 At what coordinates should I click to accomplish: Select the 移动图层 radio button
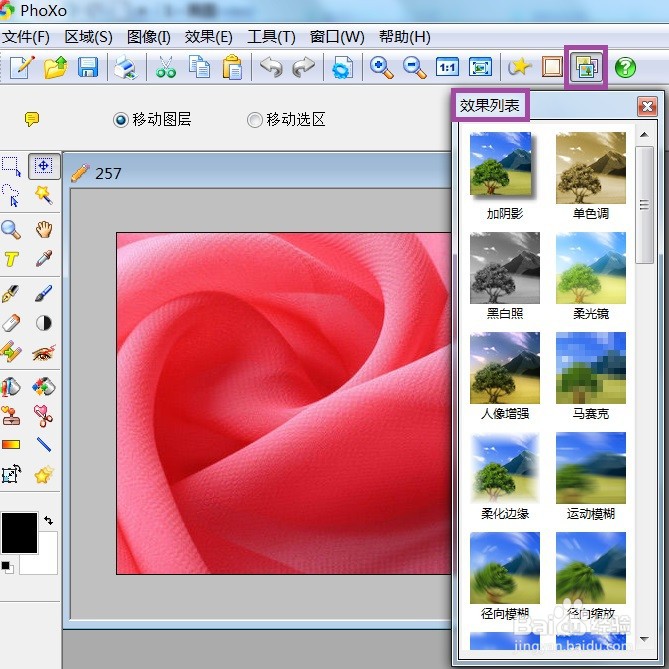tap(121, 120)
